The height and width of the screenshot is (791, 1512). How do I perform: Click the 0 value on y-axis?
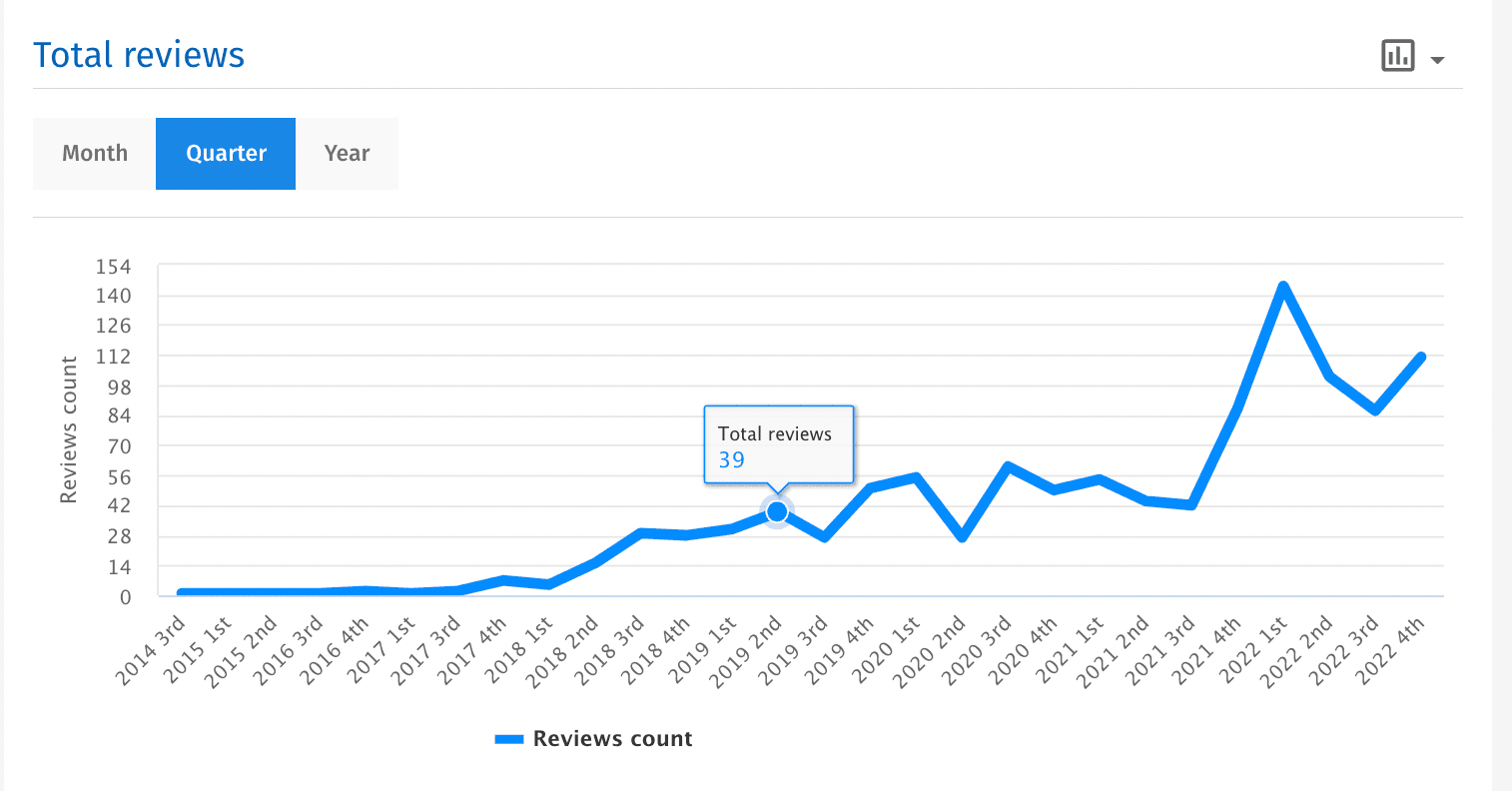125,597
